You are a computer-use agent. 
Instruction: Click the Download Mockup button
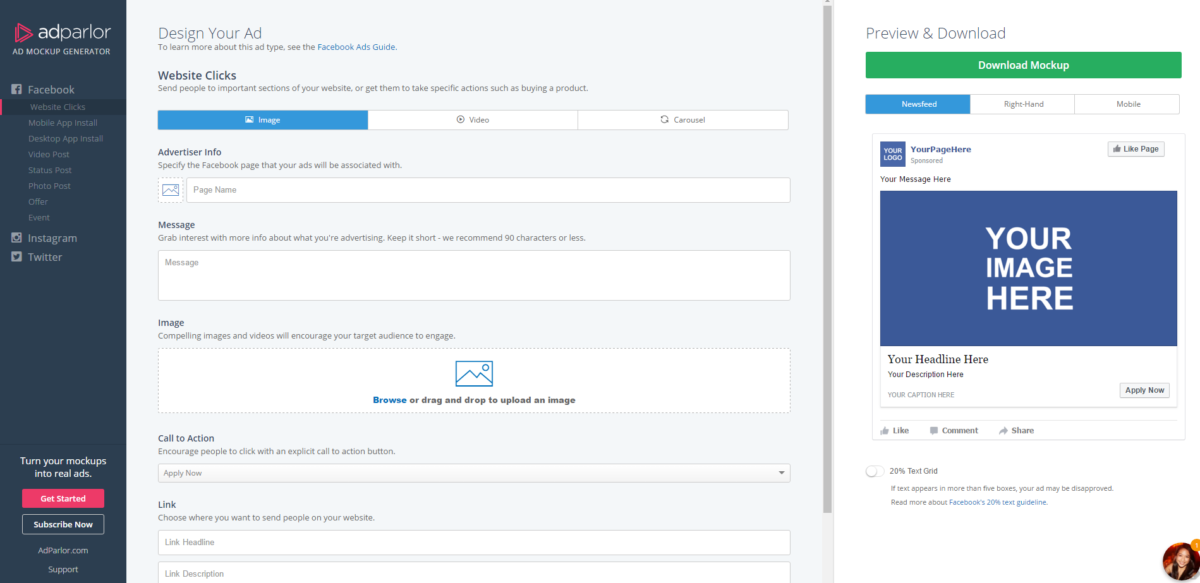tap(1023, 65)
